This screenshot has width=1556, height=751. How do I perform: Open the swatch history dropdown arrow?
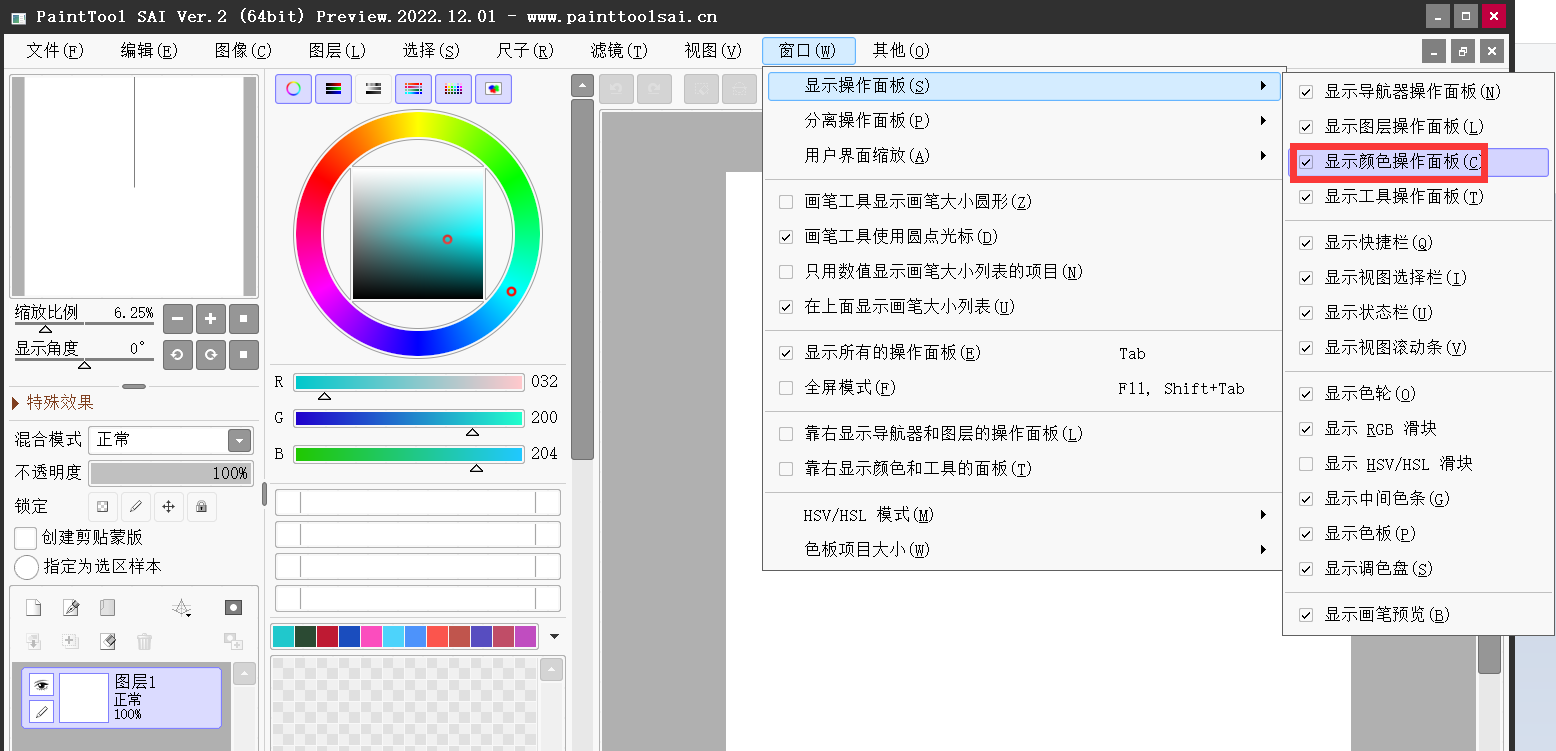pyautogui.click(x=554, y=636)
